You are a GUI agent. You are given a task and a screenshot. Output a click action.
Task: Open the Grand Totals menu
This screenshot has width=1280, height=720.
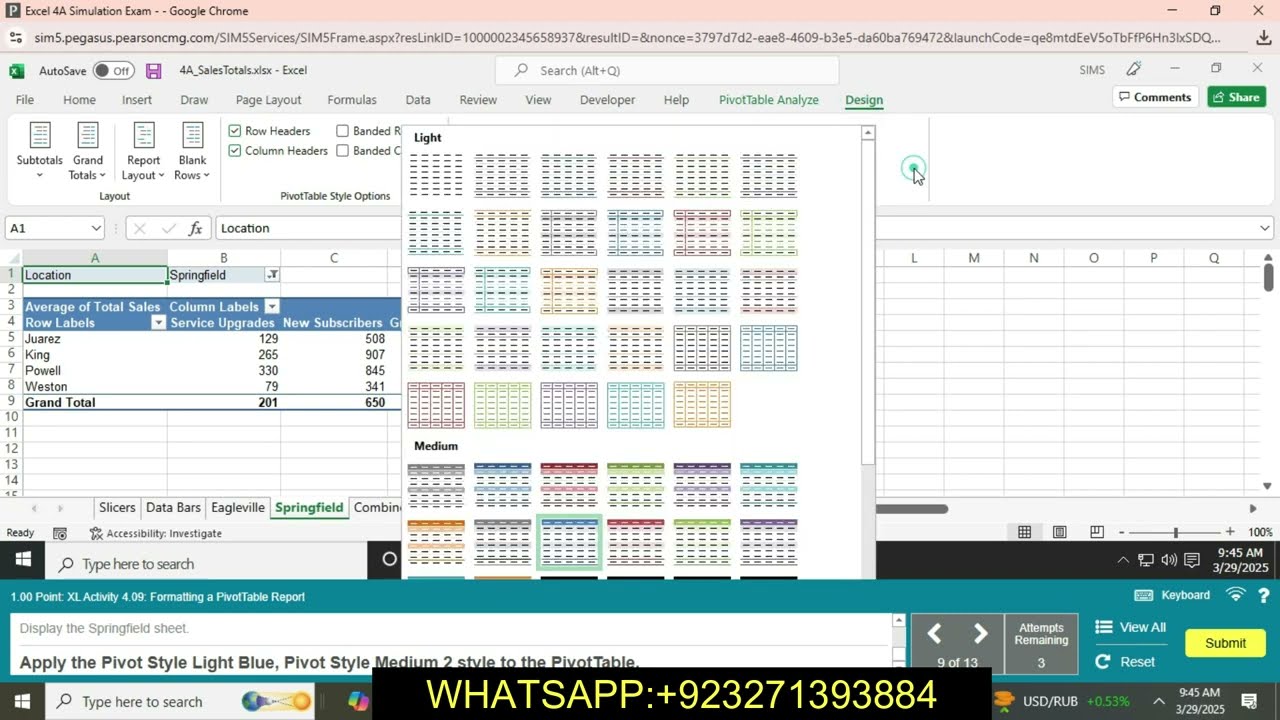(x=87, y=151)
